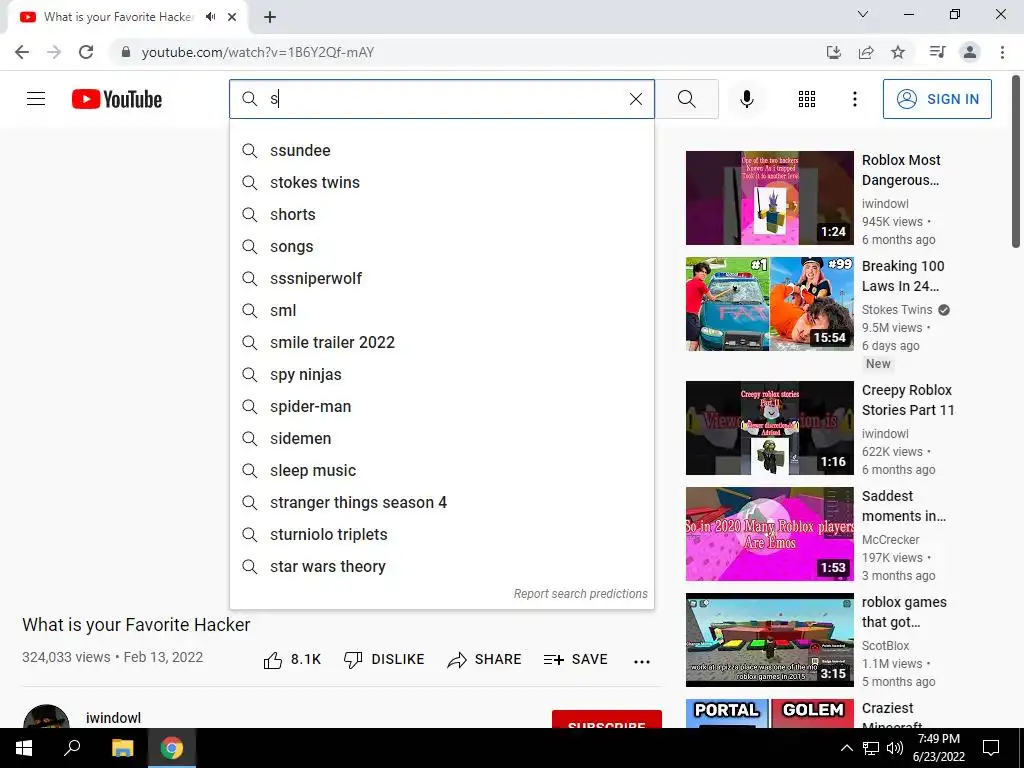Go to the YouTube home logo
The width and height of the screenshot is (1024, 768).
pyautogui.click(x=117, y=99)
